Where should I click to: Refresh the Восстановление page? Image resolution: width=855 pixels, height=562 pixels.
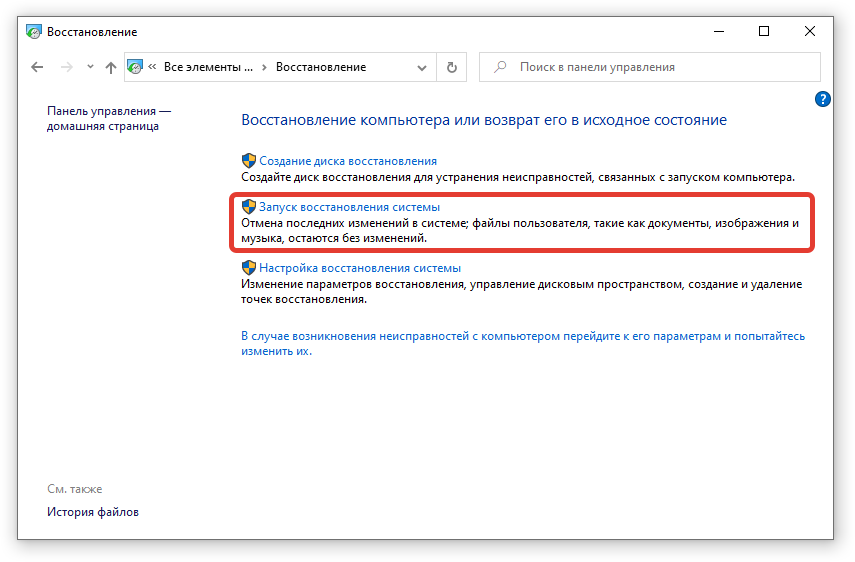pyautogui.click(x=452, y=67)
